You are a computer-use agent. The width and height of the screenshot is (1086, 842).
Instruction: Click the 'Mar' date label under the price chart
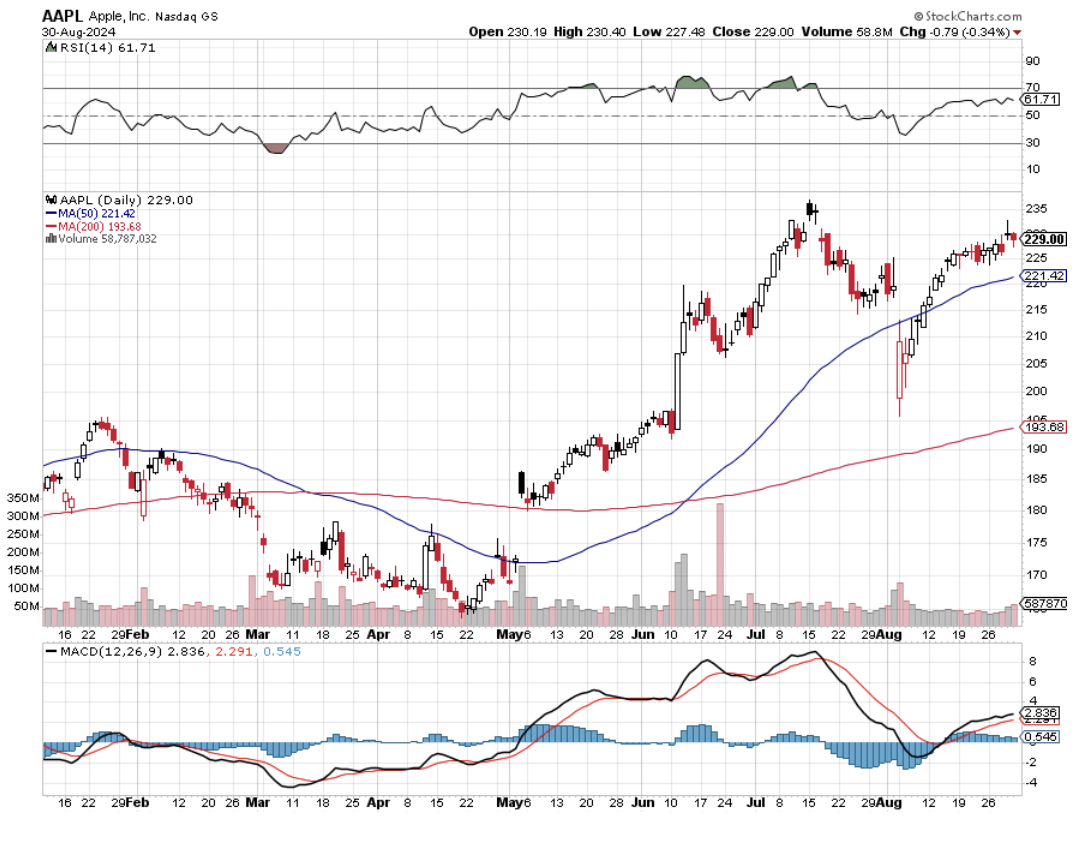(258, 634)
